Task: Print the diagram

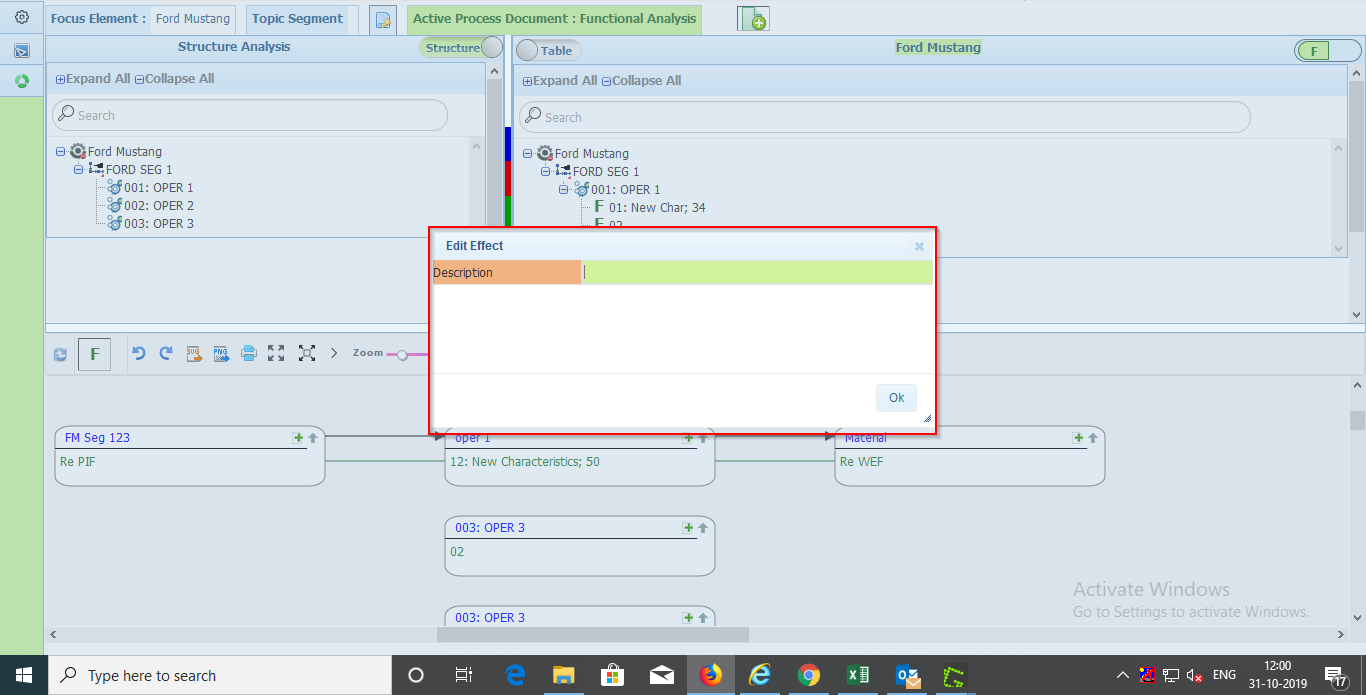Action: click(x=249, y=353)
